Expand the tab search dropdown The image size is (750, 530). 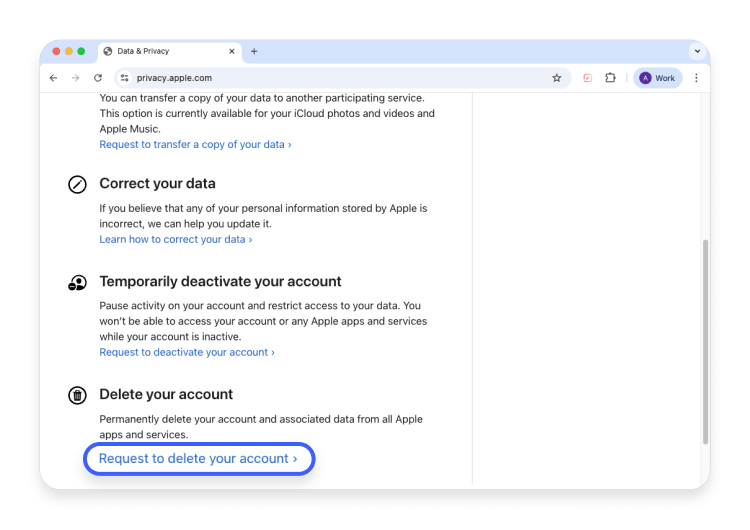tap(697, 51)
